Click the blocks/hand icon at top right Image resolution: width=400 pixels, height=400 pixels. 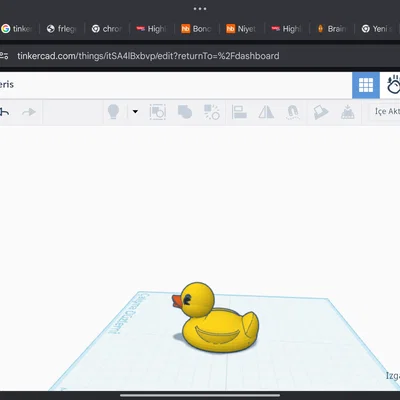click(393, 85)
